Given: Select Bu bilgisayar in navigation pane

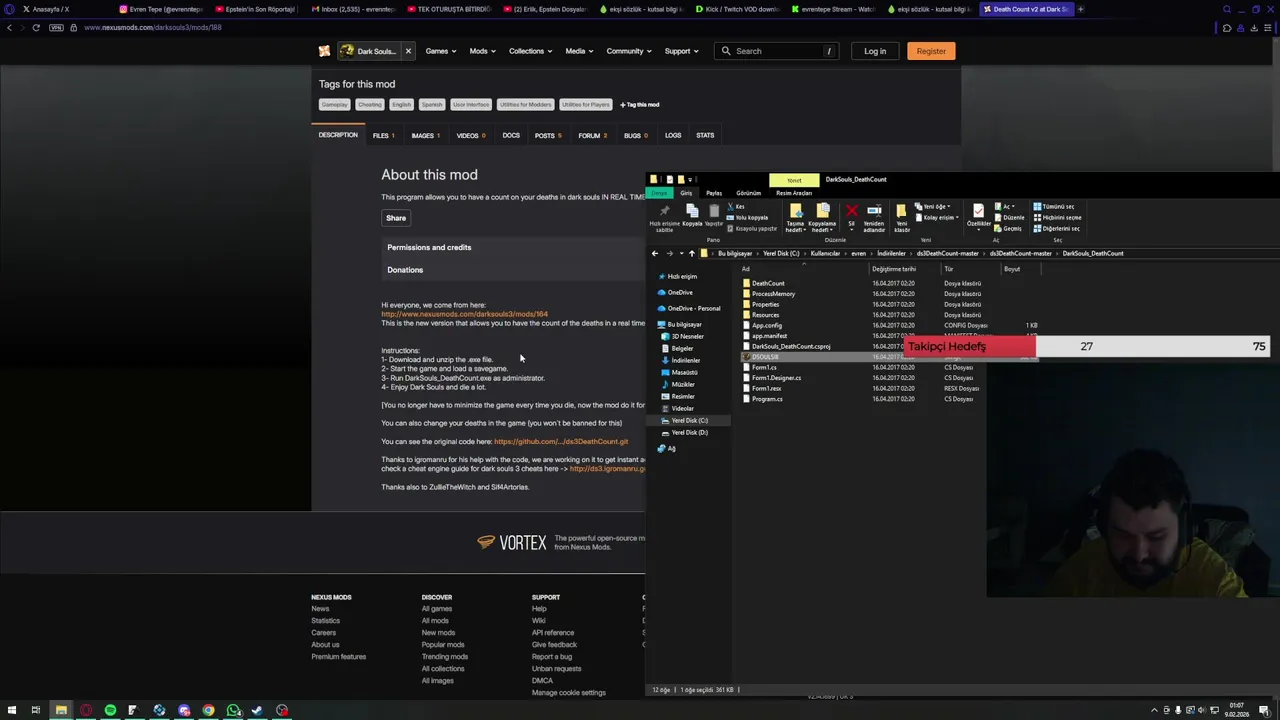Looking at the screenshot, I should click(x=684, y=324).
